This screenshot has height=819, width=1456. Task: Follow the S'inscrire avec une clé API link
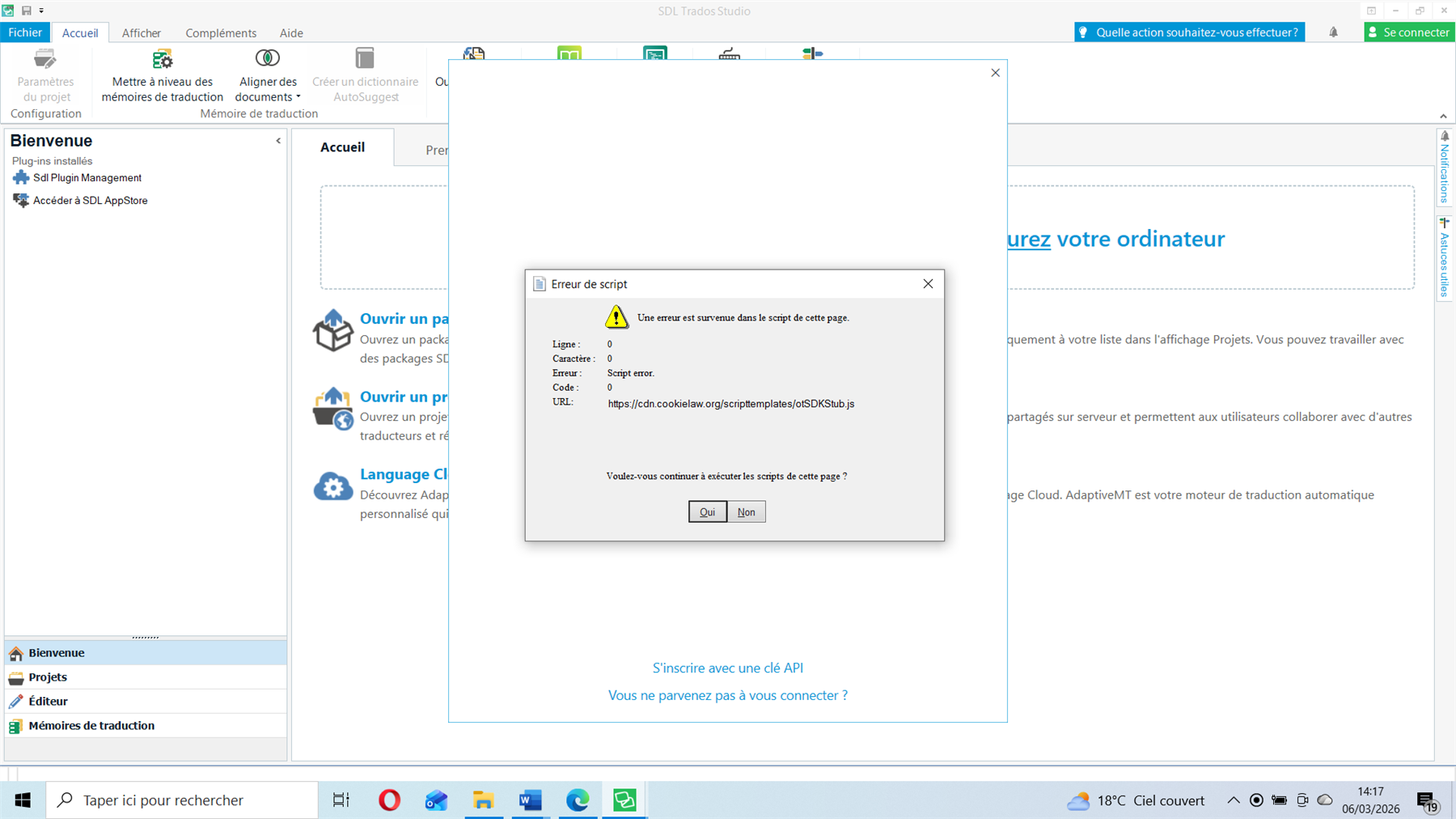pos(727,667)
